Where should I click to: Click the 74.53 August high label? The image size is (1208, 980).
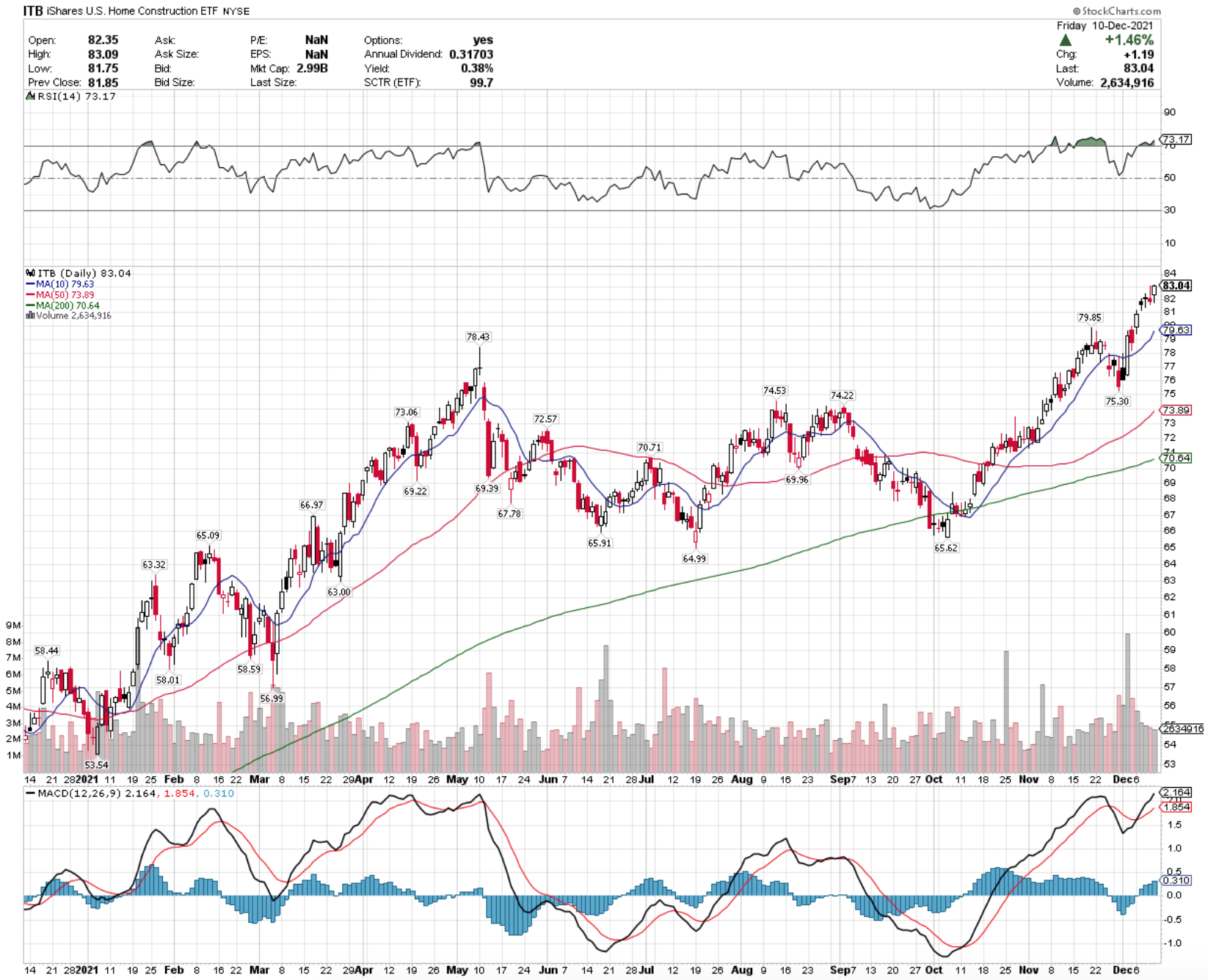[774, 391]
